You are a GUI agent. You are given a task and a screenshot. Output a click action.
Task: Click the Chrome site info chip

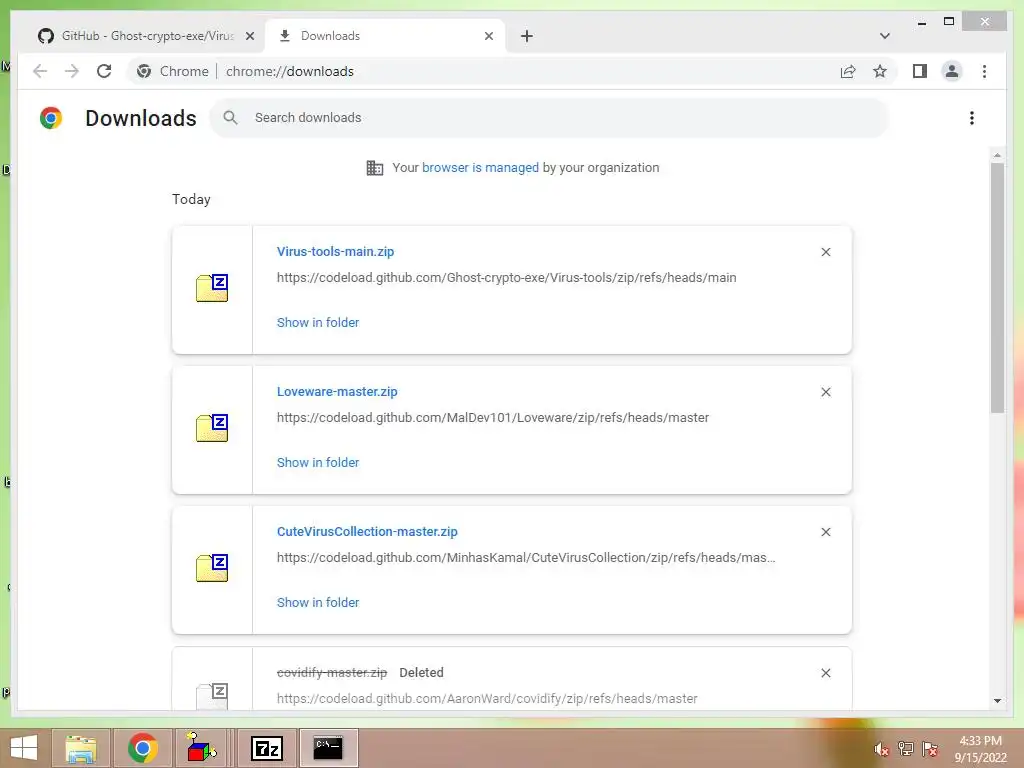point(173,71)
